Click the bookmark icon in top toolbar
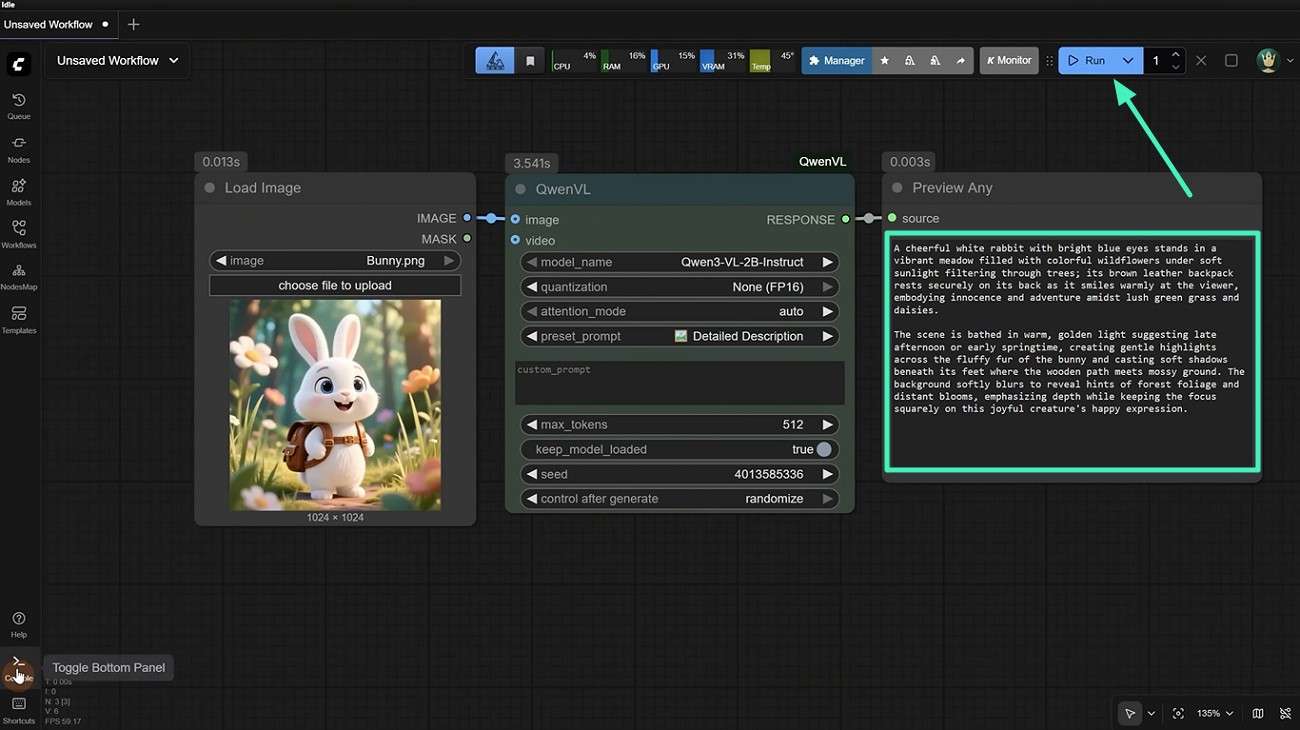Viewport: 1300px width, 730px height. pyautogui.click(x=530, y=61)
